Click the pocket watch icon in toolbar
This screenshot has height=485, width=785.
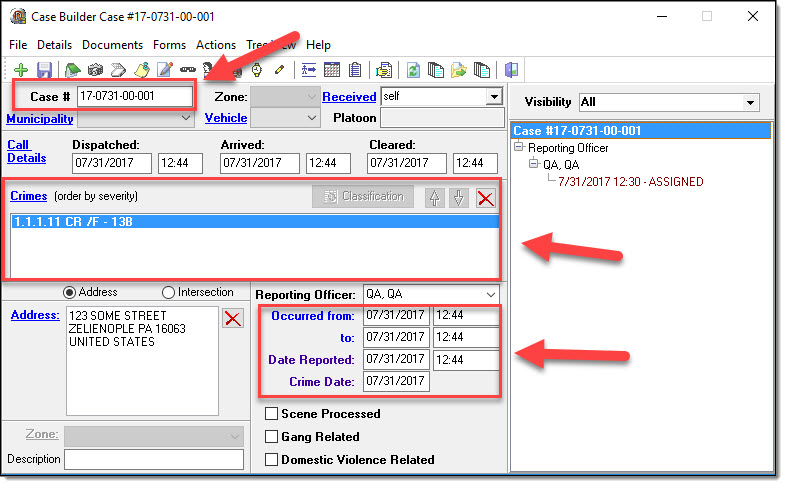point(257,70)
